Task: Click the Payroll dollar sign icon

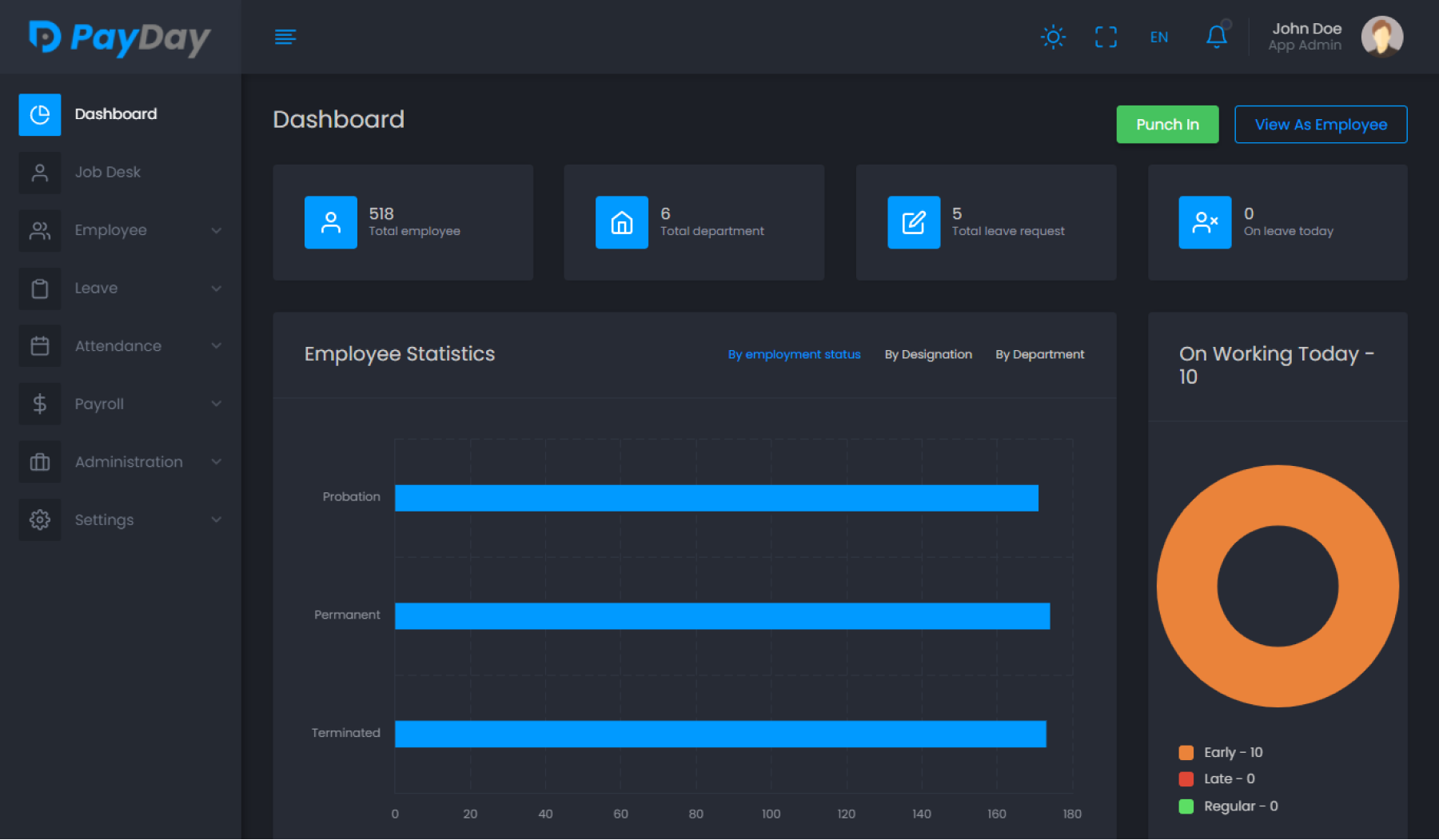Action: [x=40, y=404]
